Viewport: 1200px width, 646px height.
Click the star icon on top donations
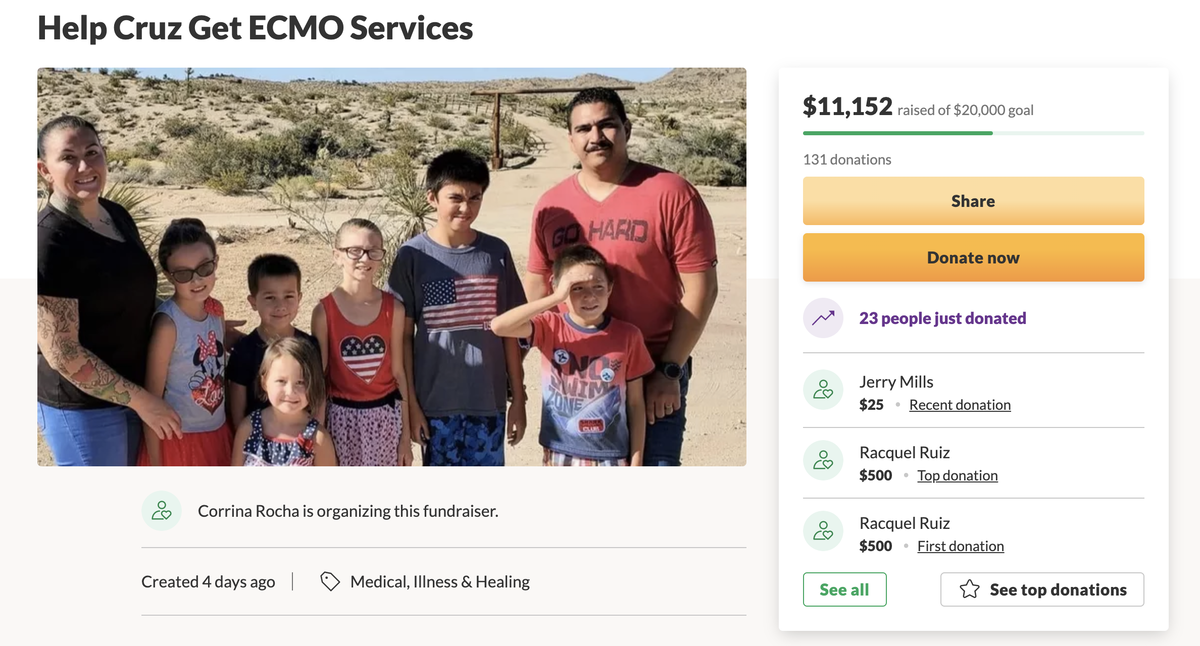[x=969, y=590]
